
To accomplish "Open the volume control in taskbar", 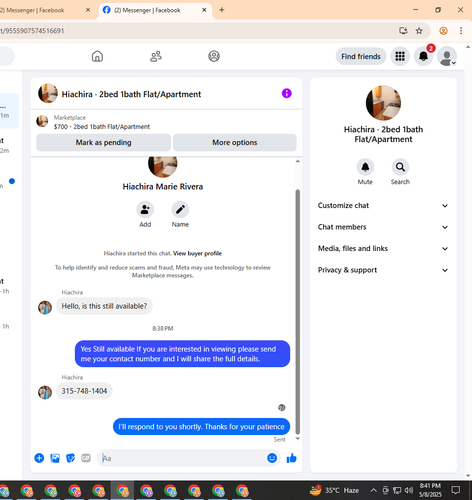I will coord(409,490).
